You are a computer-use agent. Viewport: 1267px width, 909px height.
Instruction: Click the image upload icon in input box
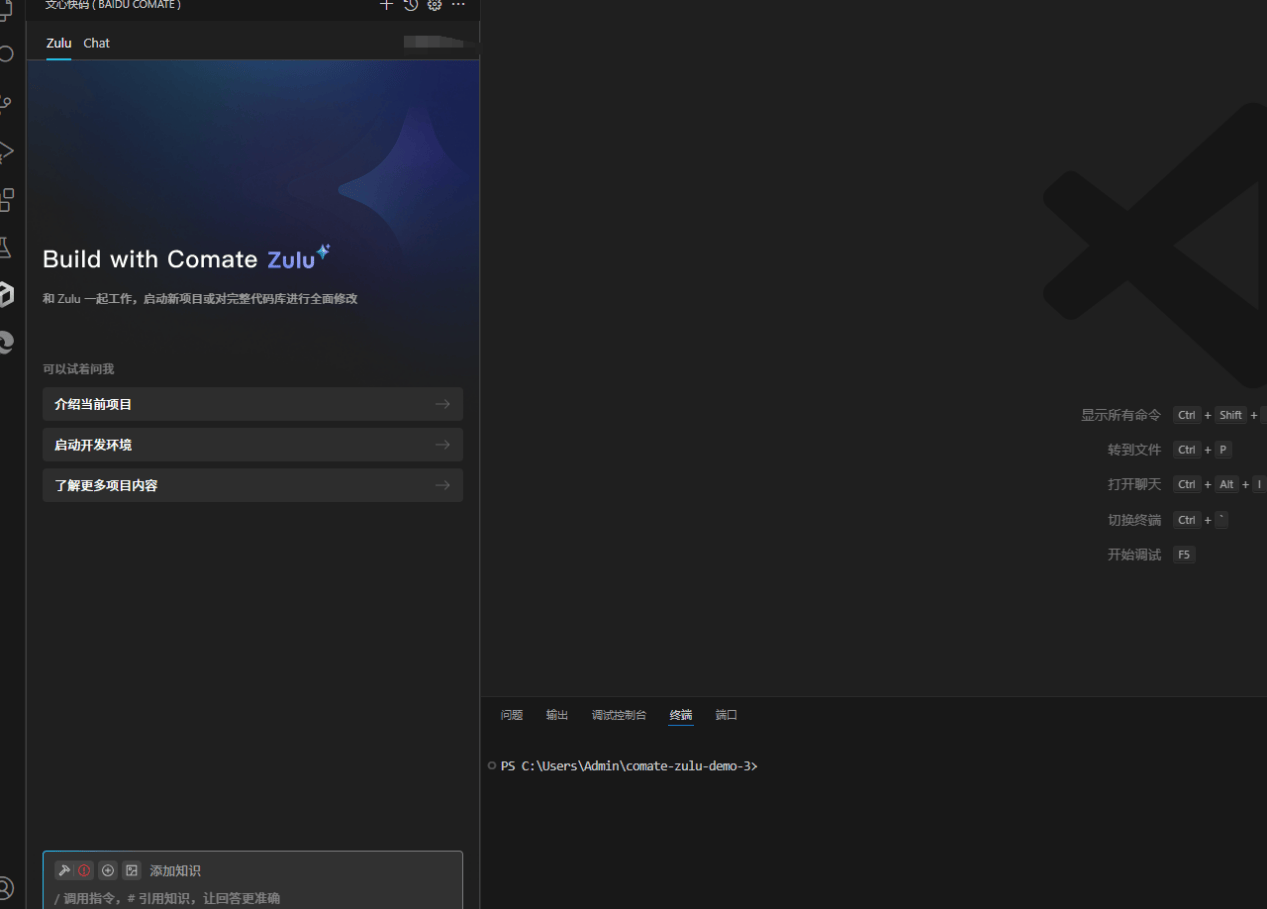coord(131,870)
